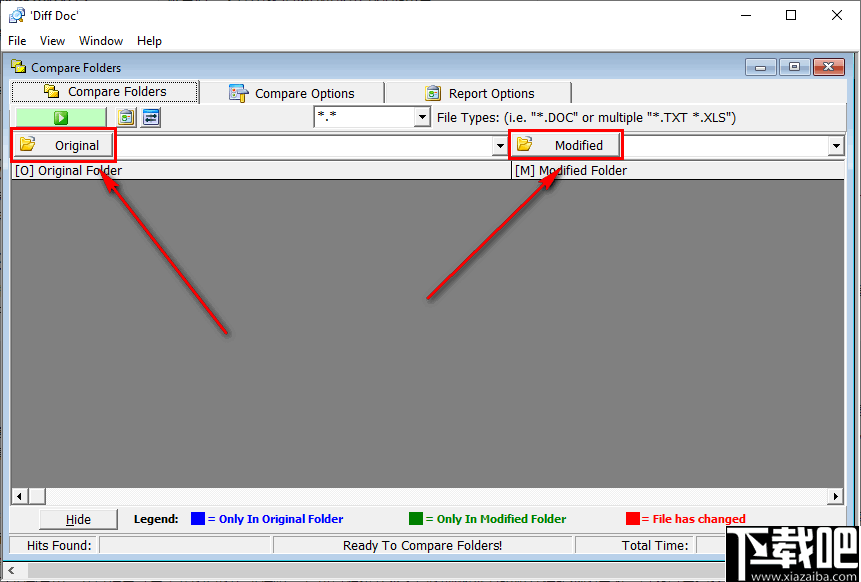This screenshot has height=582, width=861.
Task: Switch to the Report Options tab
Action: point(478,93)
